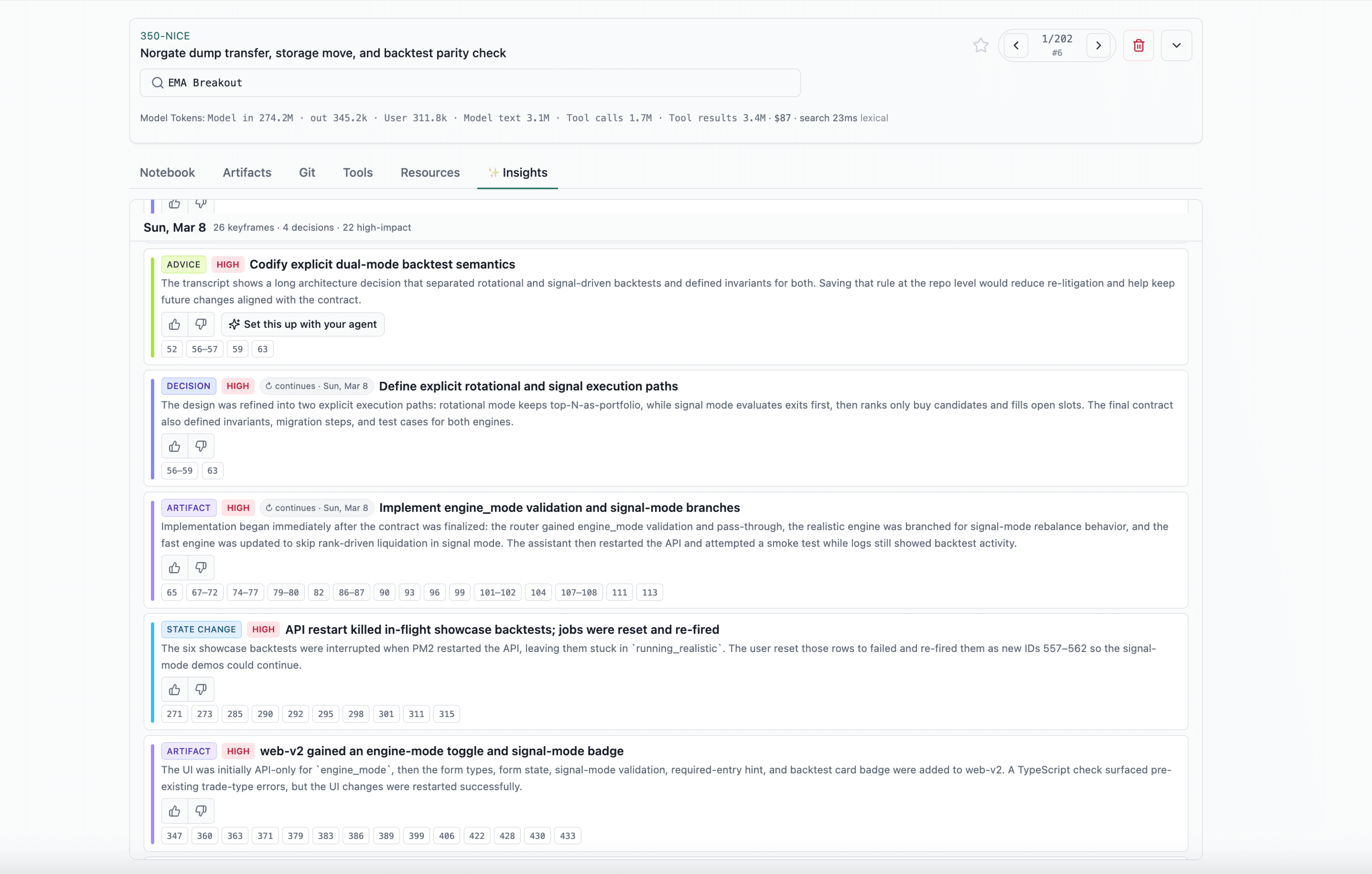This screenshot has height=874, width=1372.
Task: Open keyframe range 67–72
Action: [204, 592]
